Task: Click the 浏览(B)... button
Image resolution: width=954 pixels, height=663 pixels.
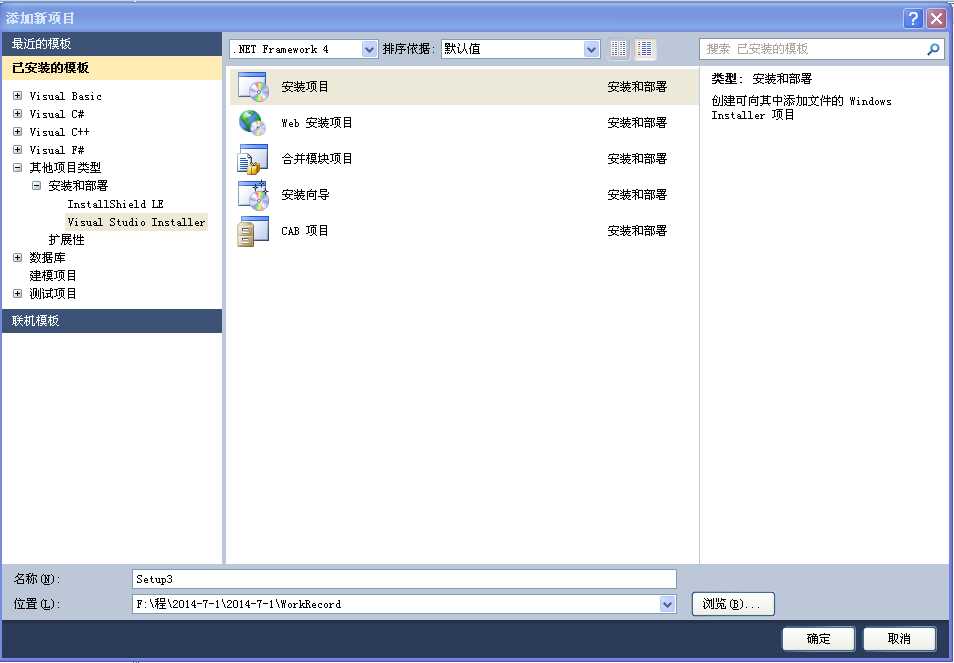Action: click(x=733, y=604)
